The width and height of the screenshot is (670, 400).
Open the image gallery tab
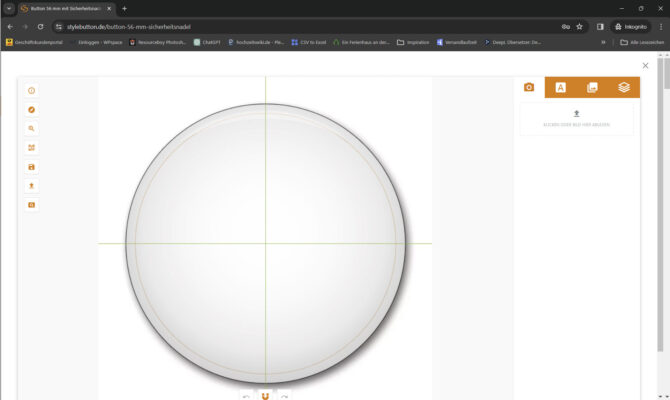click(x=592, y=88)
